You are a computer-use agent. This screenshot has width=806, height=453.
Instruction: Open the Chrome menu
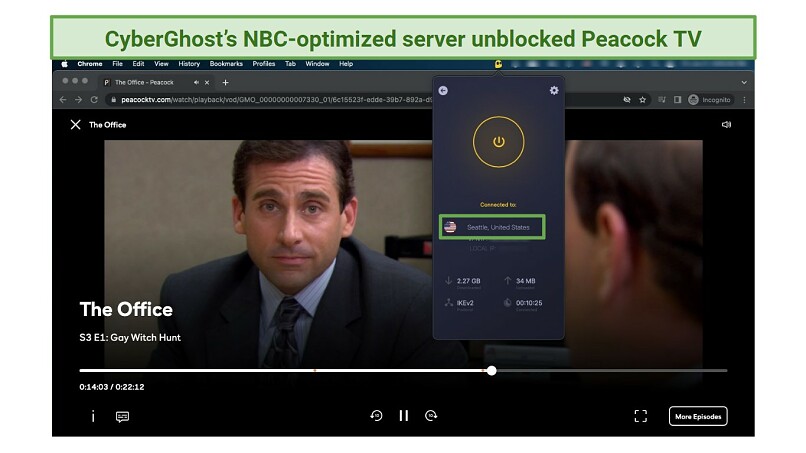(90, 64)
